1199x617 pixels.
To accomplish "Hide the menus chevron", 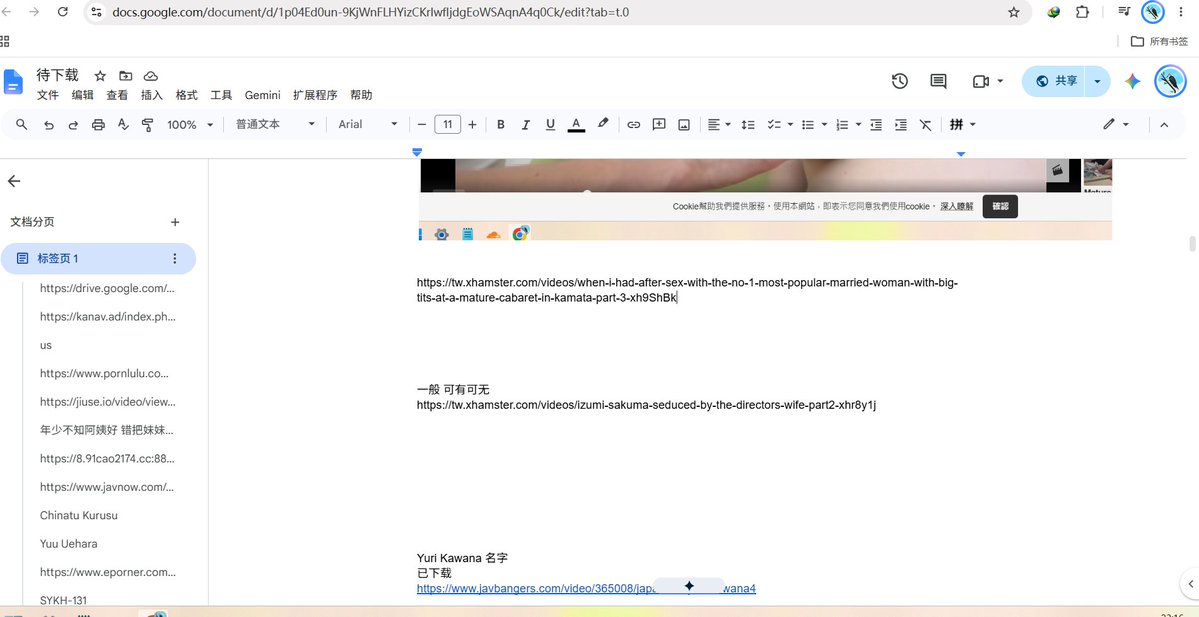I will pos(1164,125).
